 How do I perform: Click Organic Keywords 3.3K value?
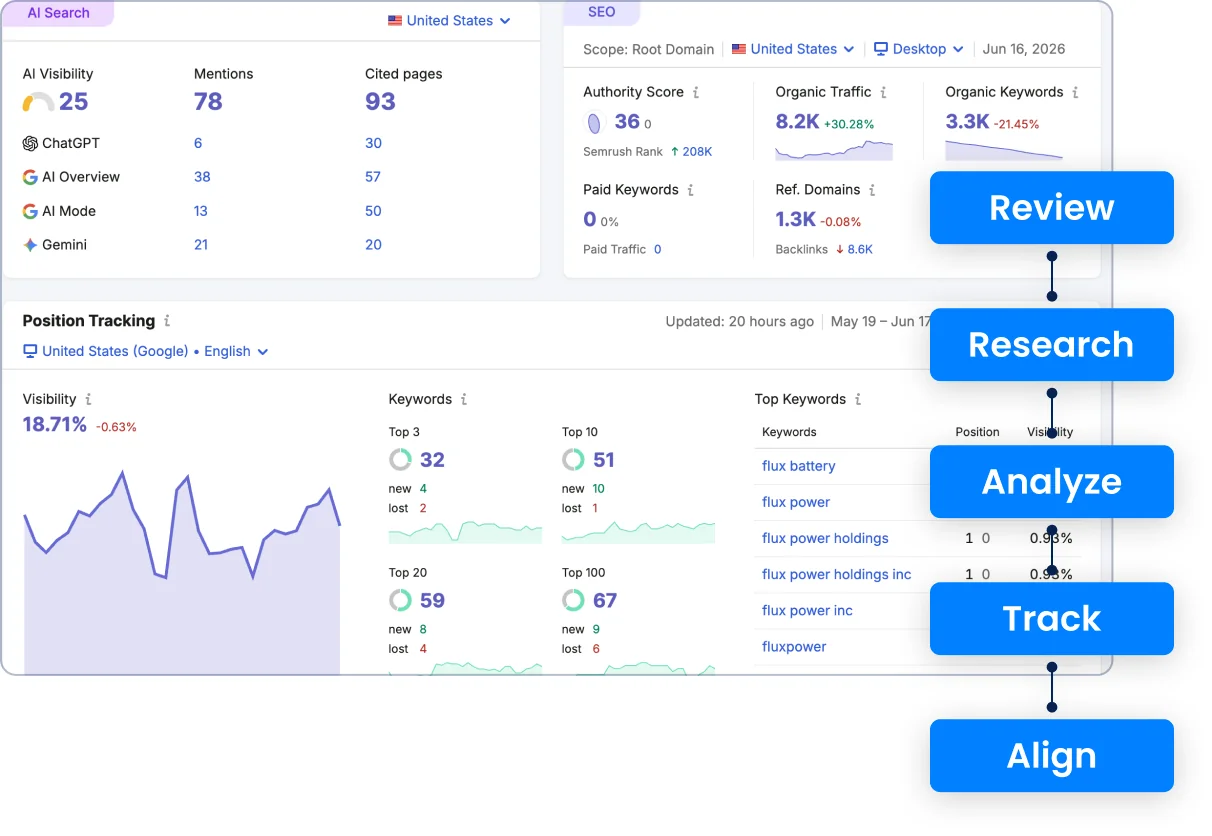tap(967, 122)
